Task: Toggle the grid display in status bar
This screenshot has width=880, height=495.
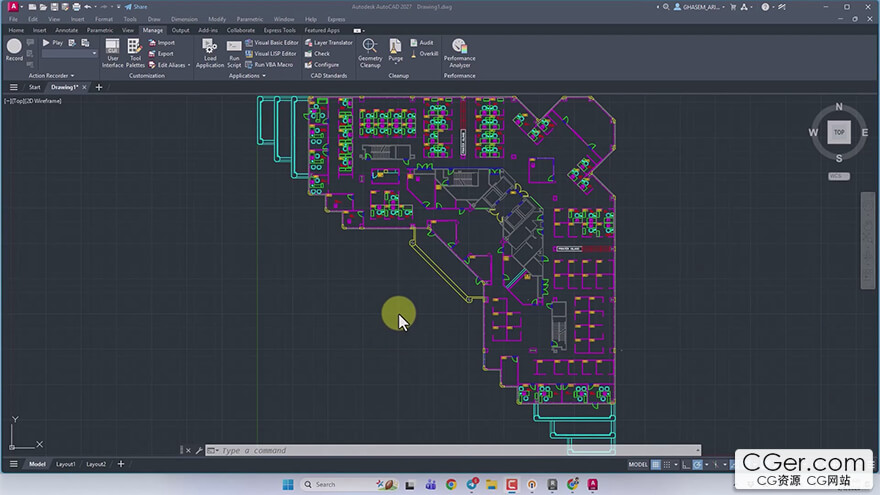Action: click(x=657, y=465)
